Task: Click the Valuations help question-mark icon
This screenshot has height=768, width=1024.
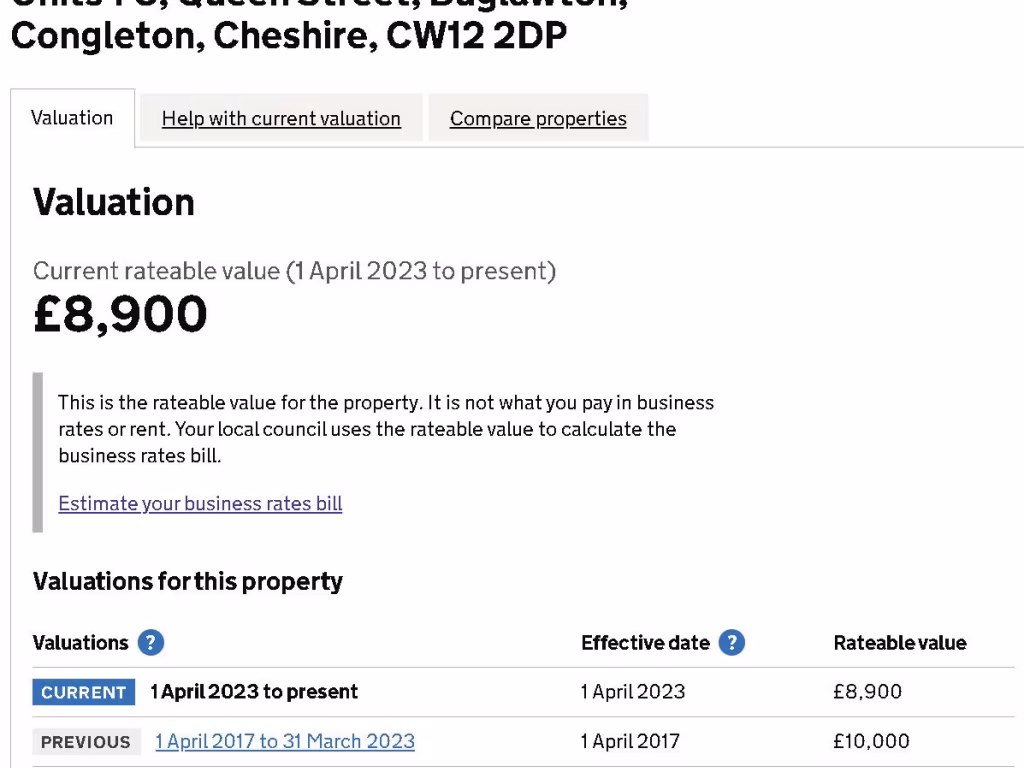Action: click(x=151, y=643)
